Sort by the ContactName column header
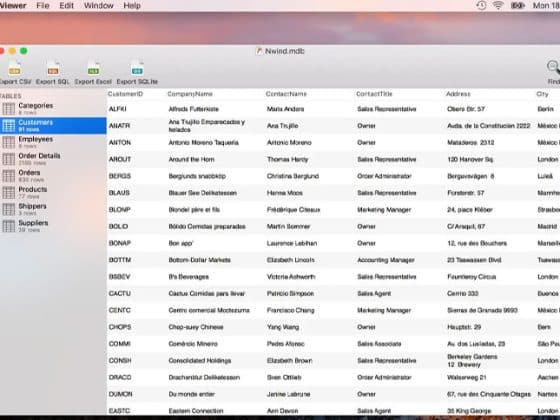This screenshot has height=420, width=560. click(x=286, y=94)
